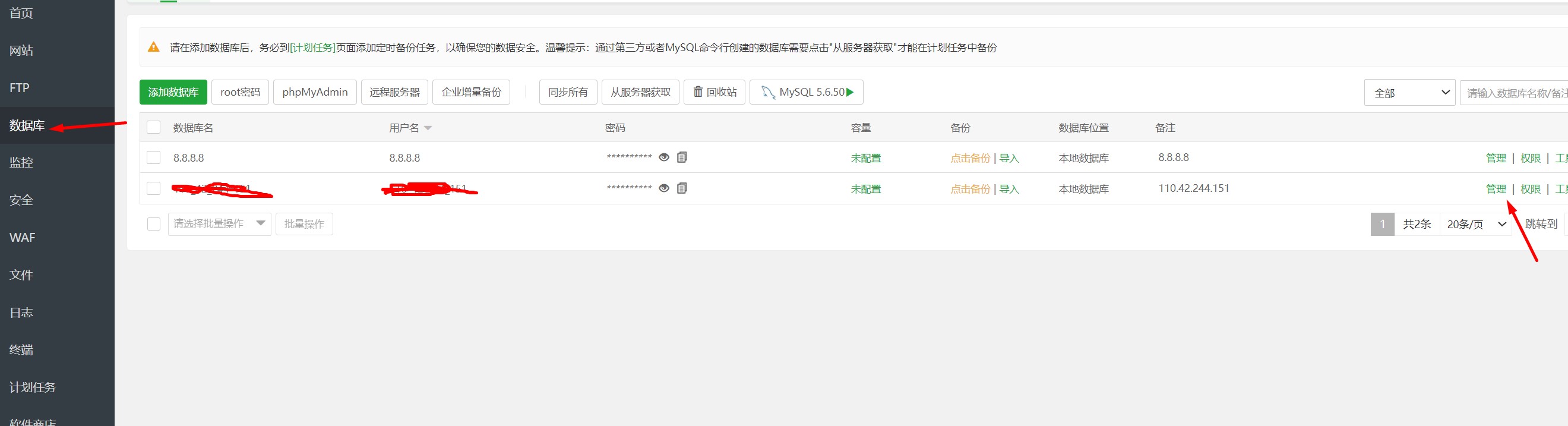Copy password of the 110.42.244.151 database
This screenshot has width=1568, height=426.
[x=682, y=189]
